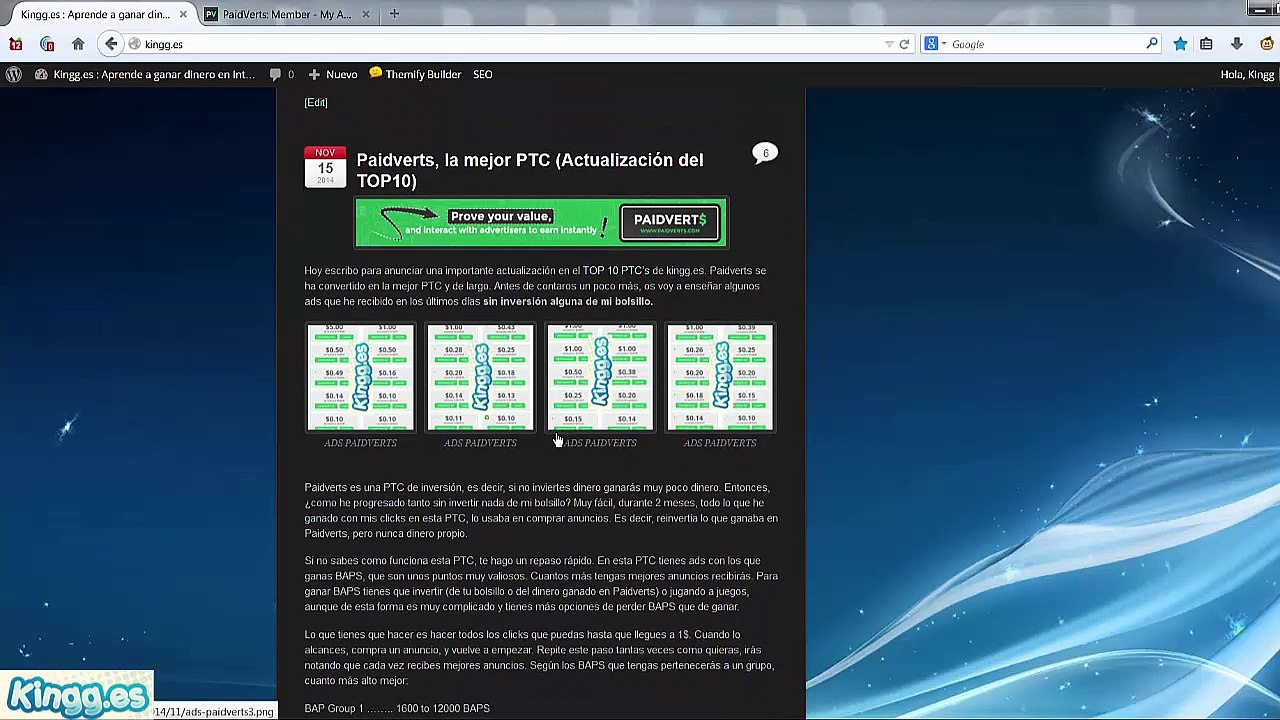The height and width of the screenshot is (720, 1280).
Task: Open the SEO admin bar menu
Action: 483,74
